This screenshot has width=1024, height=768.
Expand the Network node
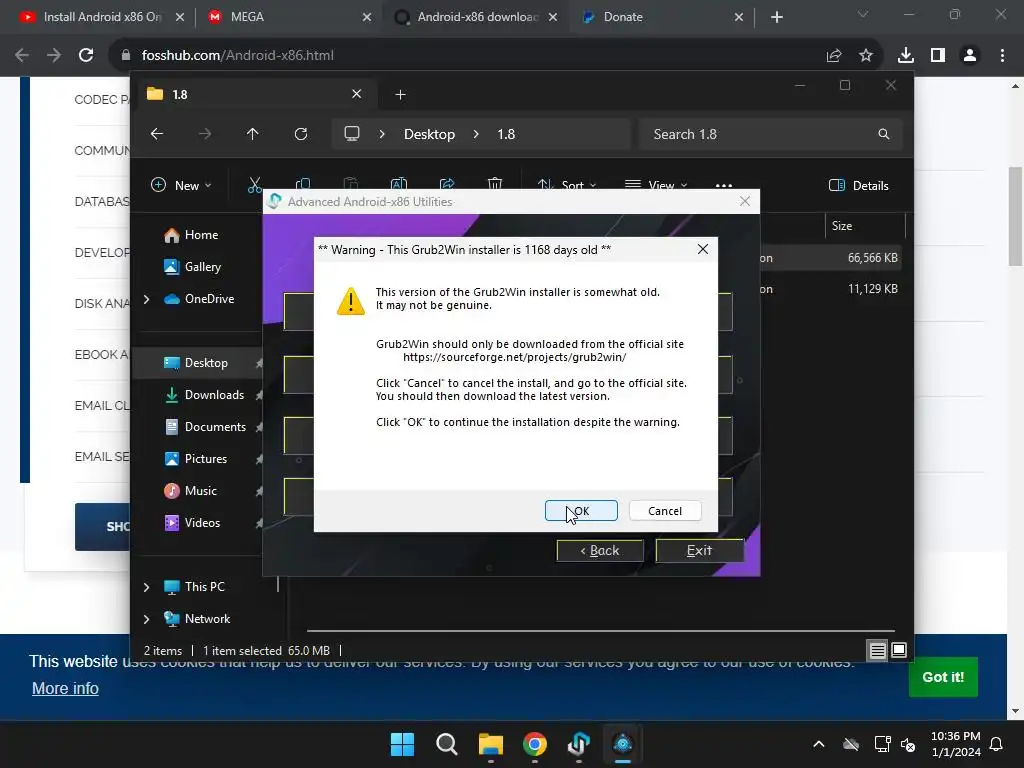(x=146, y=619)
